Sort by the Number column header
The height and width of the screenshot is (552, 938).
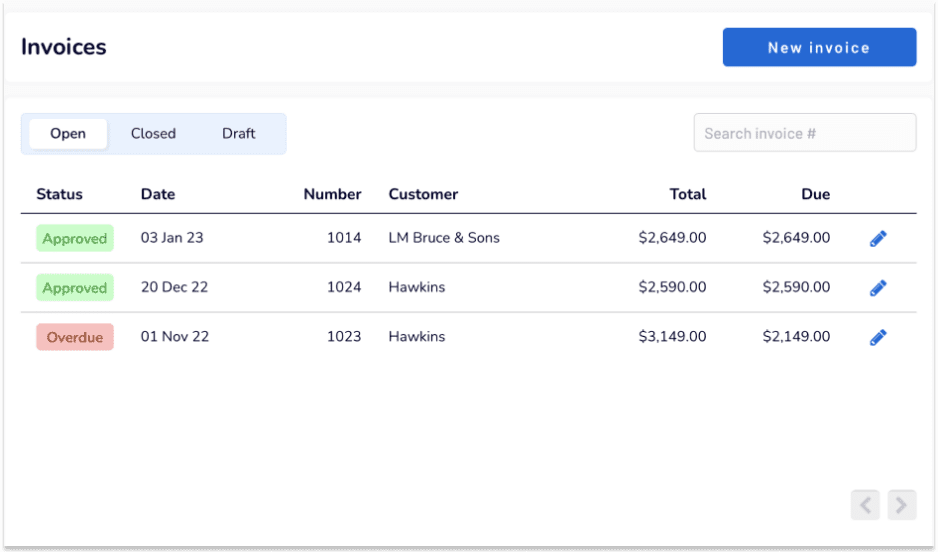pyautogui.click(x=332, y=194)
